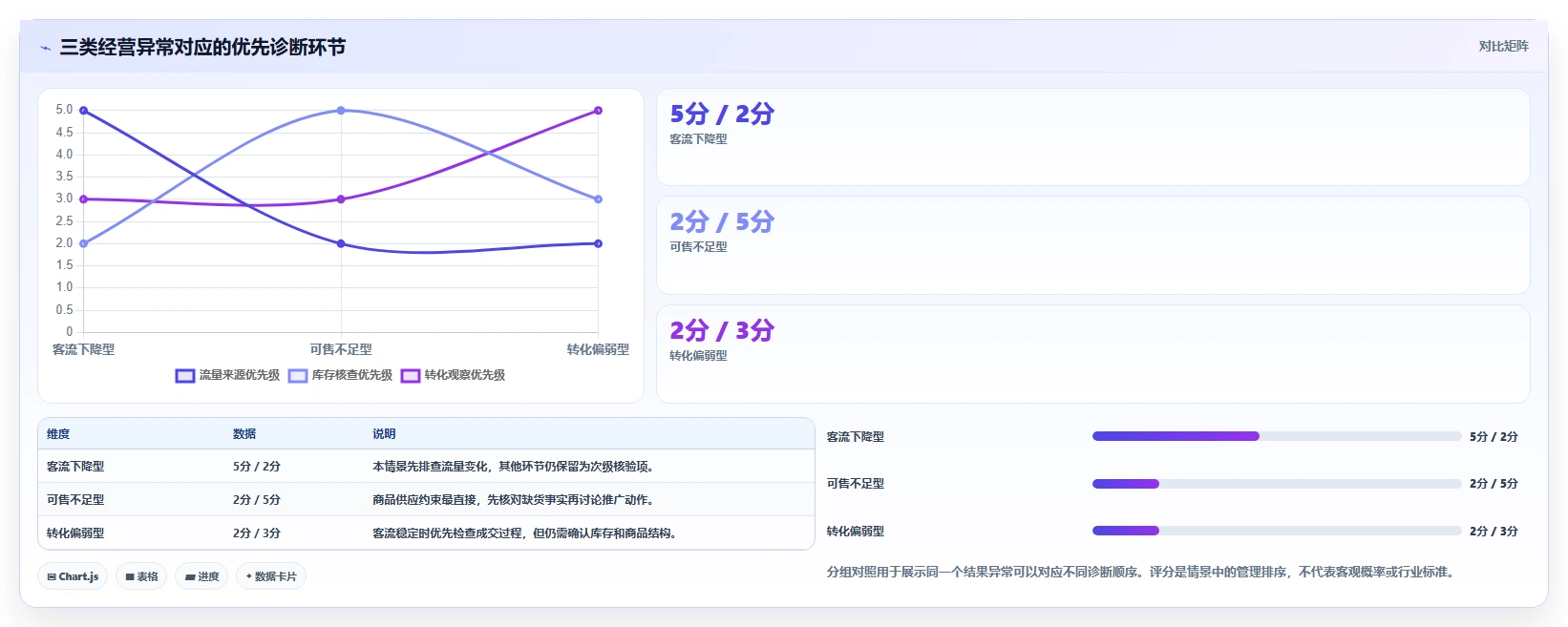Image resolution: width=1568 pixels, height=627 pixels.
Task: Toggle the 流量来源优先级 legend item
Action: tap(227, 376)
